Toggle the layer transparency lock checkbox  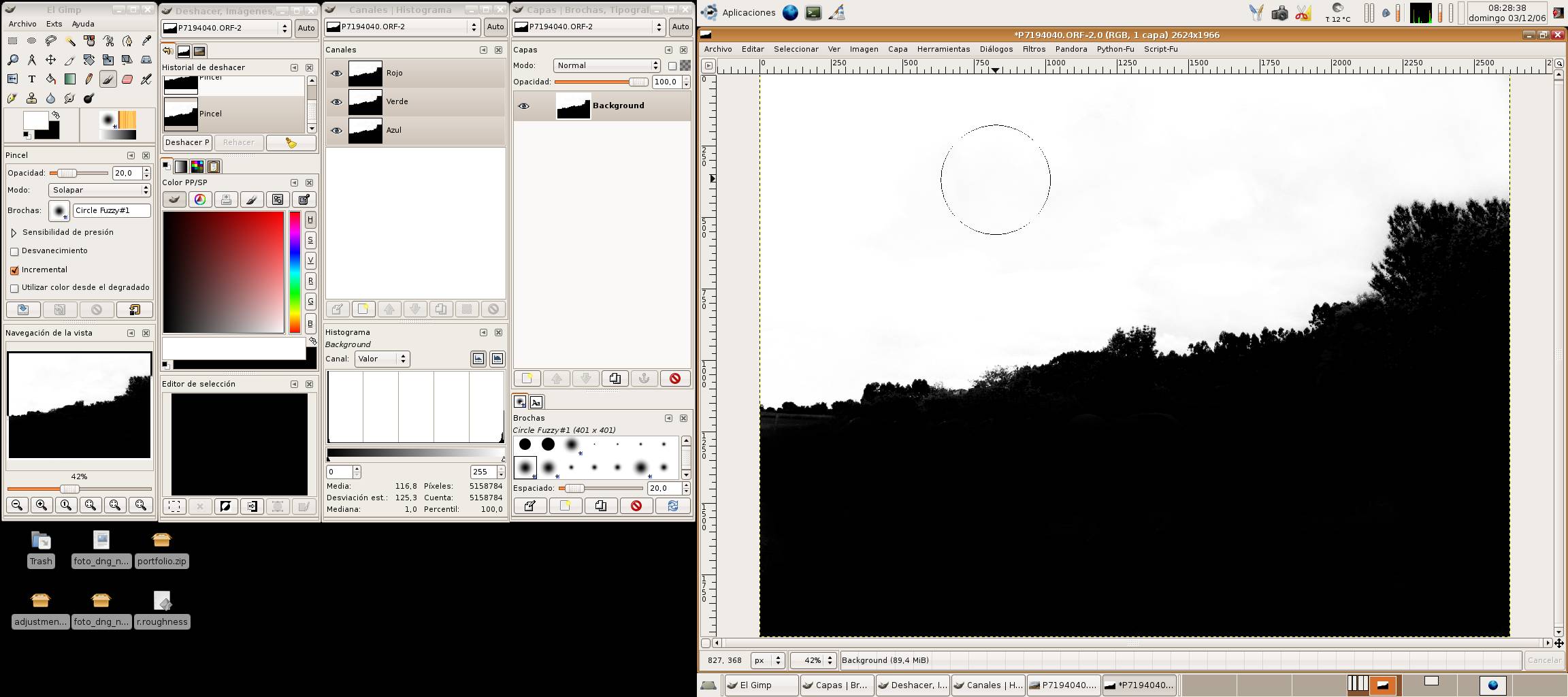[x=672, y=66]
